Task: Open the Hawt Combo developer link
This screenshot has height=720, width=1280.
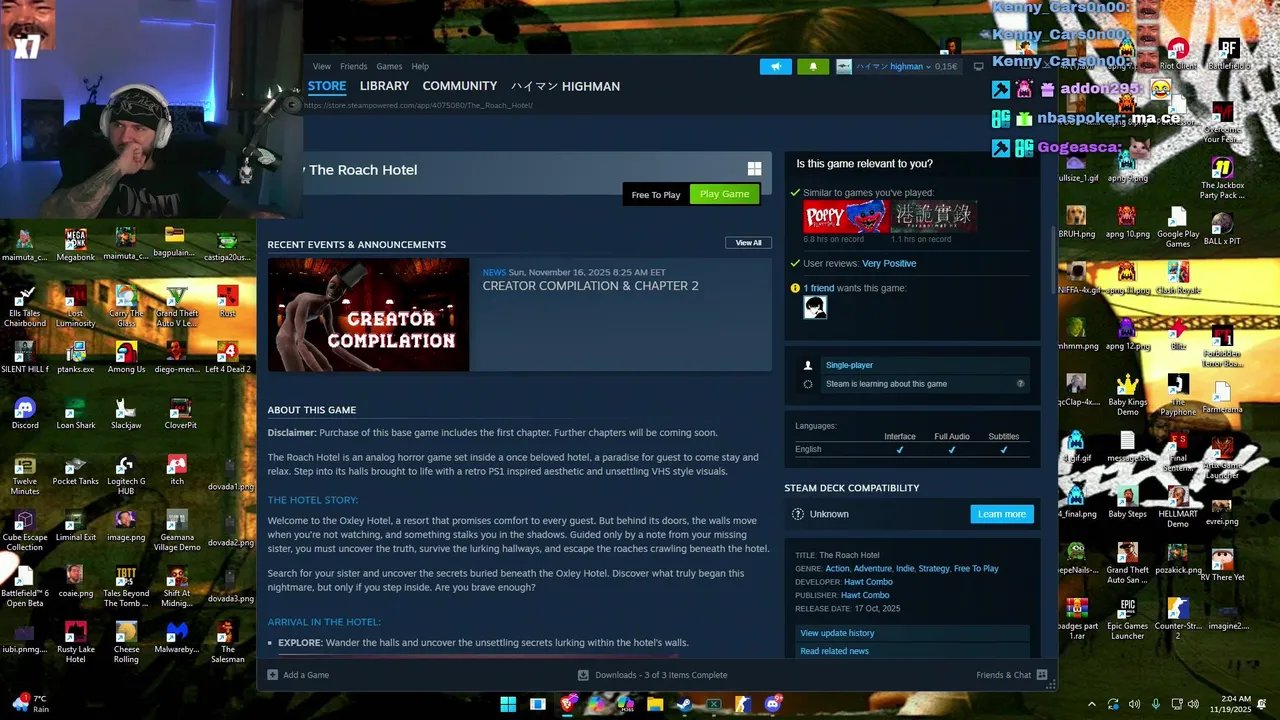Action: point(868,582)
